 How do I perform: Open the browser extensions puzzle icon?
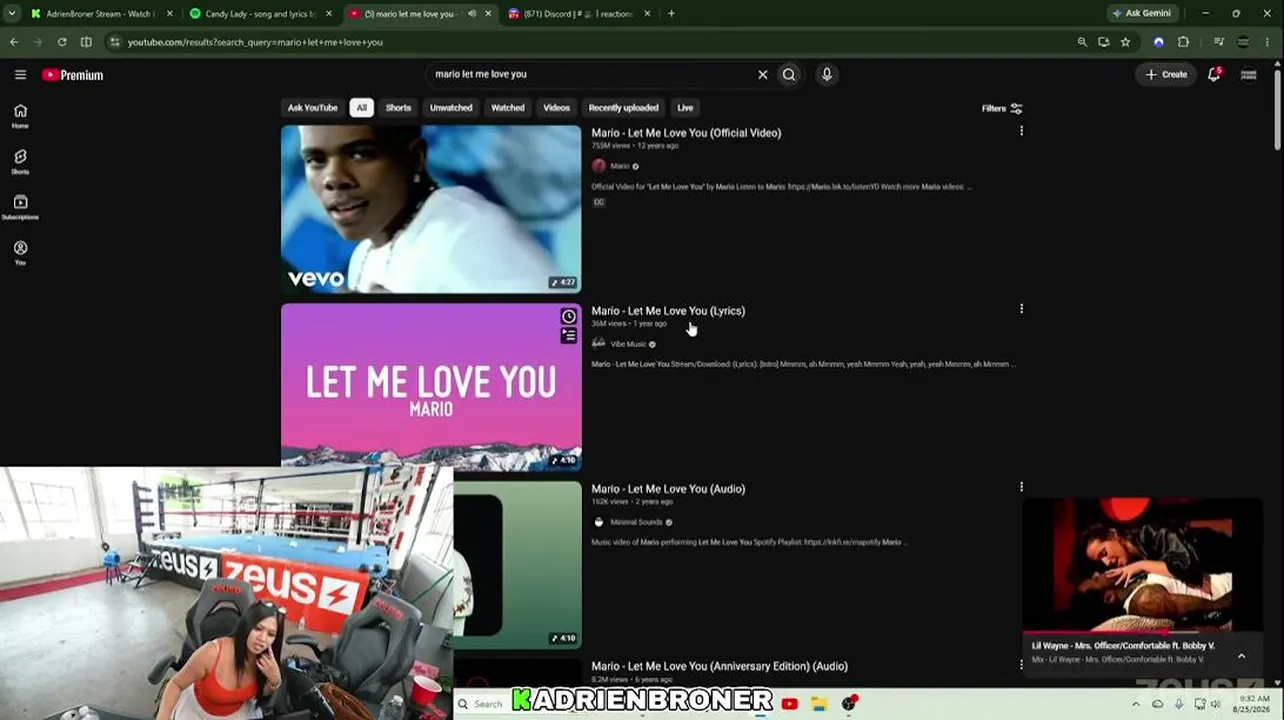[1184, 42]
